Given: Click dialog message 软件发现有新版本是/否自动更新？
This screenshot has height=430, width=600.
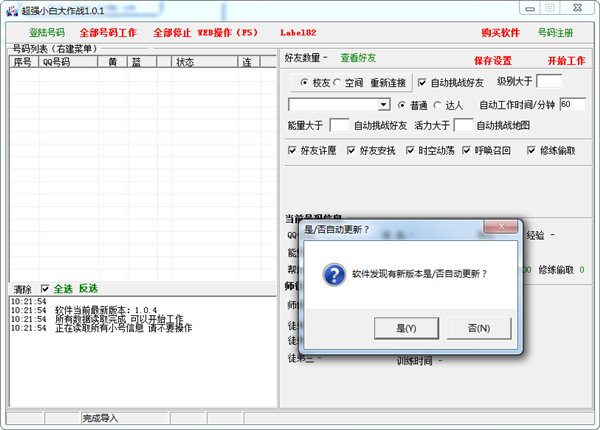Looking at the screenshot, I should pyautogui.click(x=420, y=274).
